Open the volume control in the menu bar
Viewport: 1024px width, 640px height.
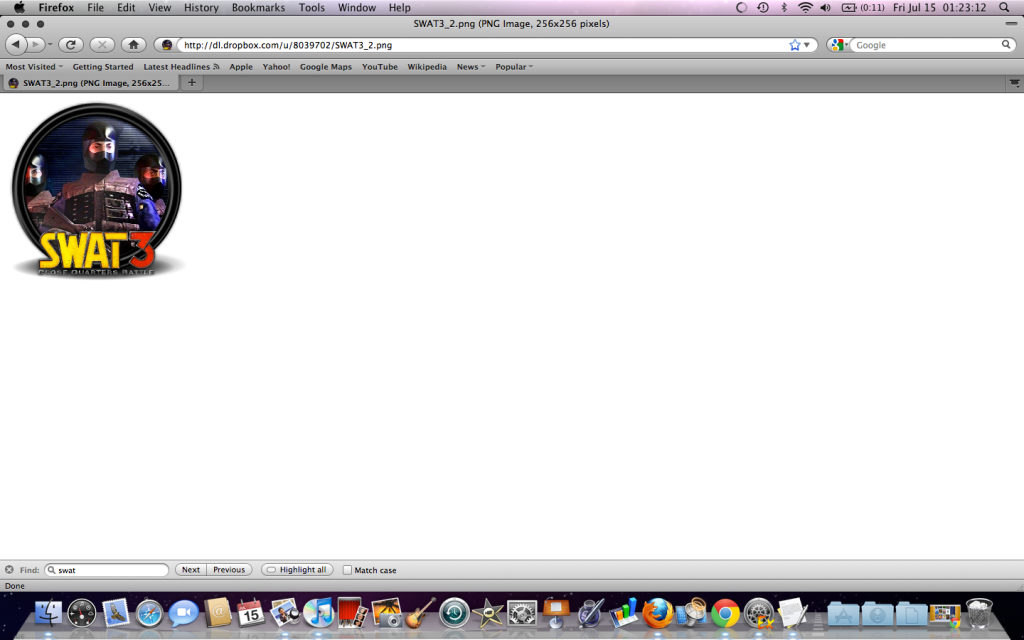coord(825,8)
